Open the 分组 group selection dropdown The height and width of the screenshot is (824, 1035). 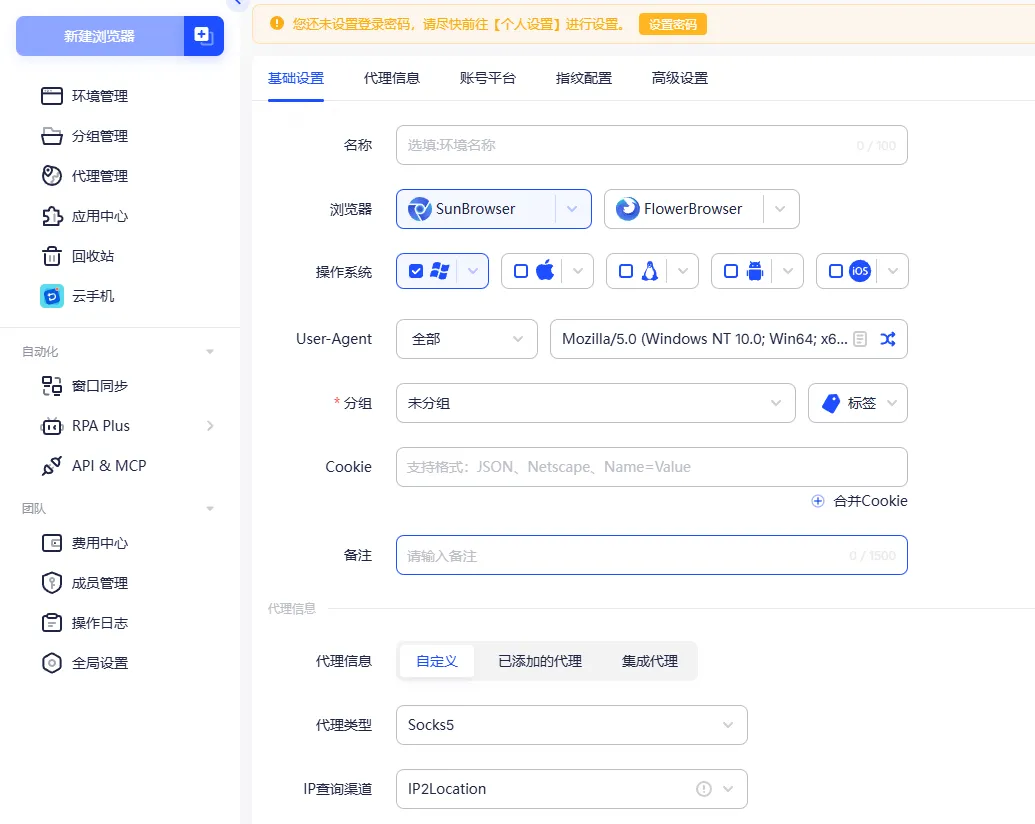tap(595, 402)
